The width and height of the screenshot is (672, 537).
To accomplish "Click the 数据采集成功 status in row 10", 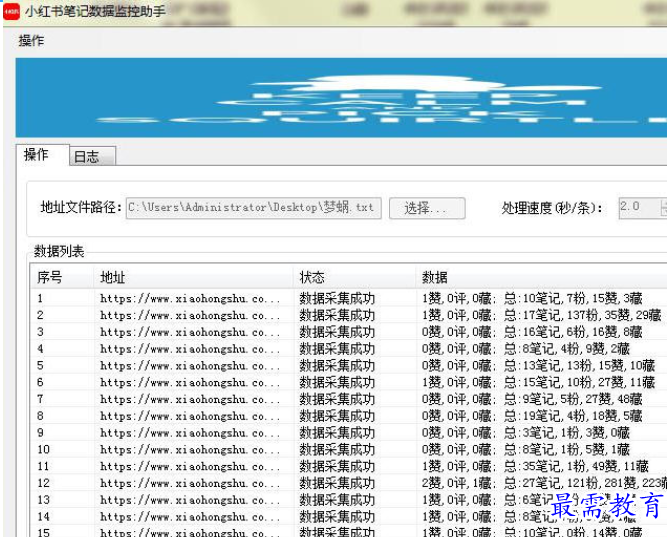I will point(337,449).
